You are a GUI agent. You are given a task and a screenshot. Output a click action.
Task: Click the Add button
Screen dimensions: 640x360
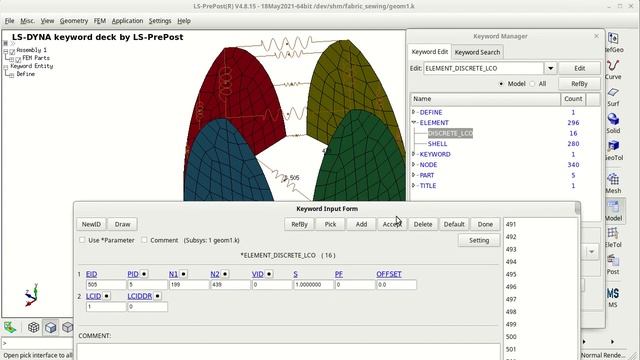[x=361, y=224]
